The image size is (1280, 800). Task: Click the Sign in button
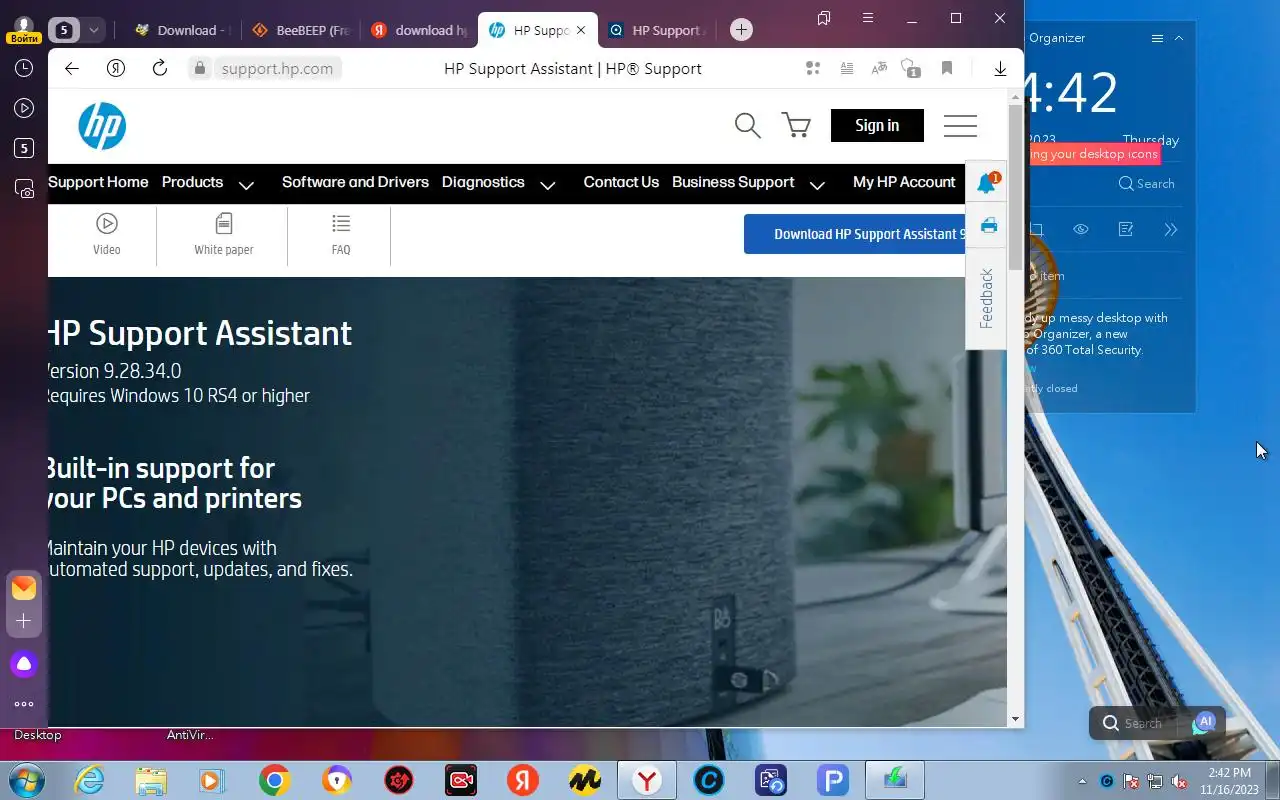tap(877, 125)
